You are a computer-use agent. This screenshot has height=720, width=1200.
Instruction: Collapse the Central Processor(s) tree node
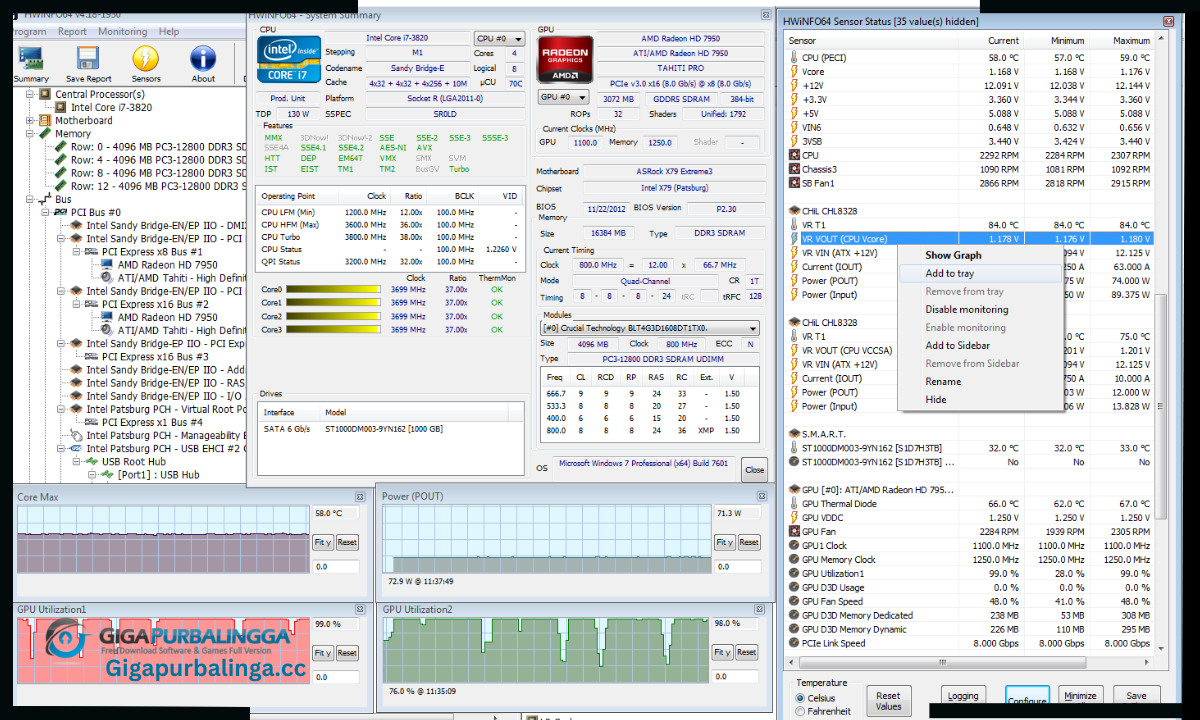click(x=31, y=94)
